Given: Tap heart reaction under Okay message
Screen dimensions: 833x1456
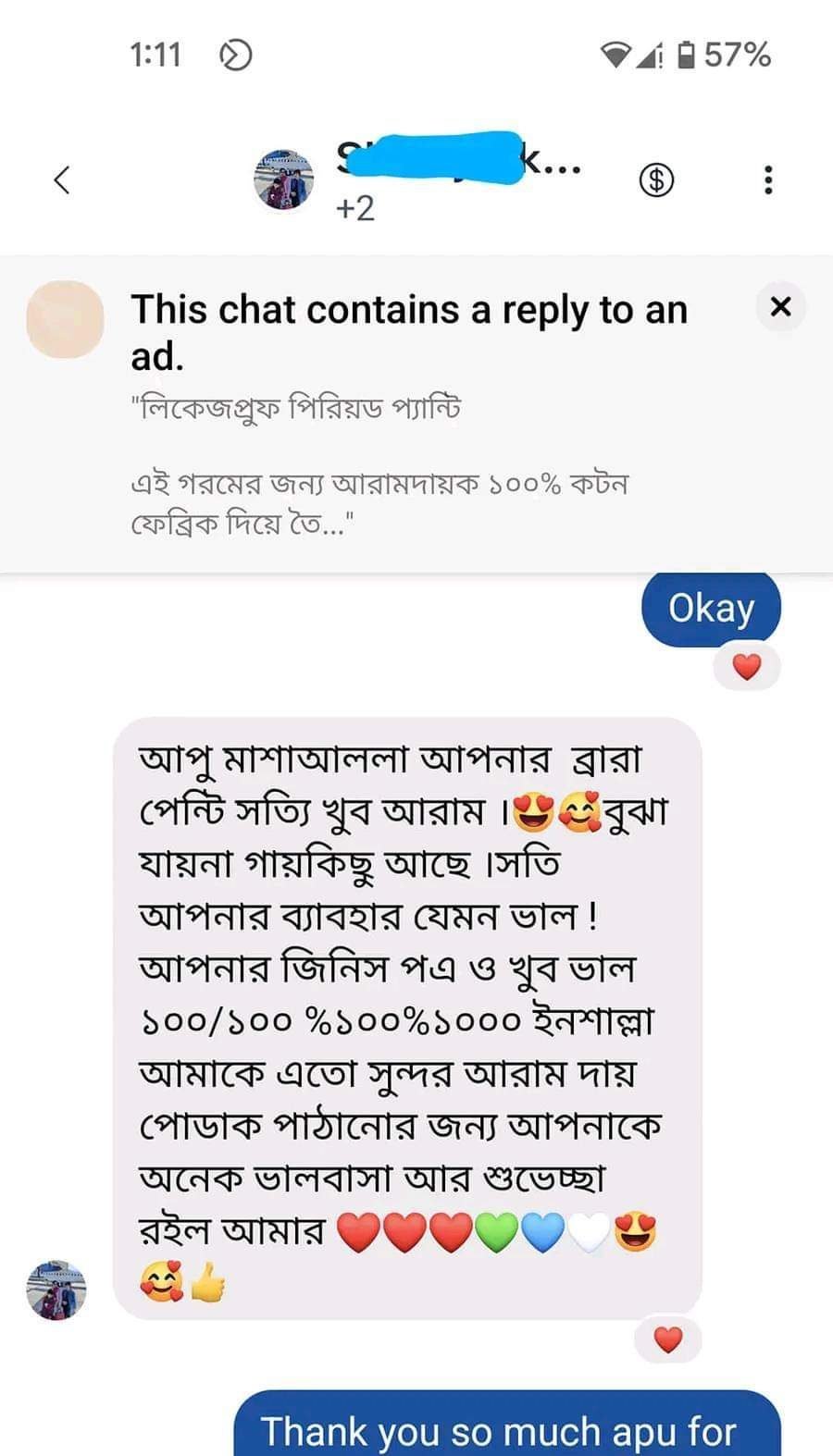Looking at the screenshot, I should pyautogui.click(x=746, y=666).
